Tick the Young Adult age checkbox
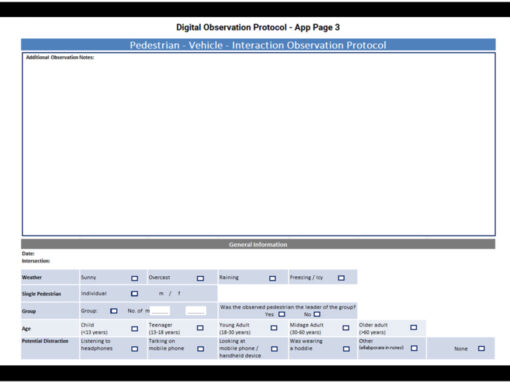 pos(274,328)
